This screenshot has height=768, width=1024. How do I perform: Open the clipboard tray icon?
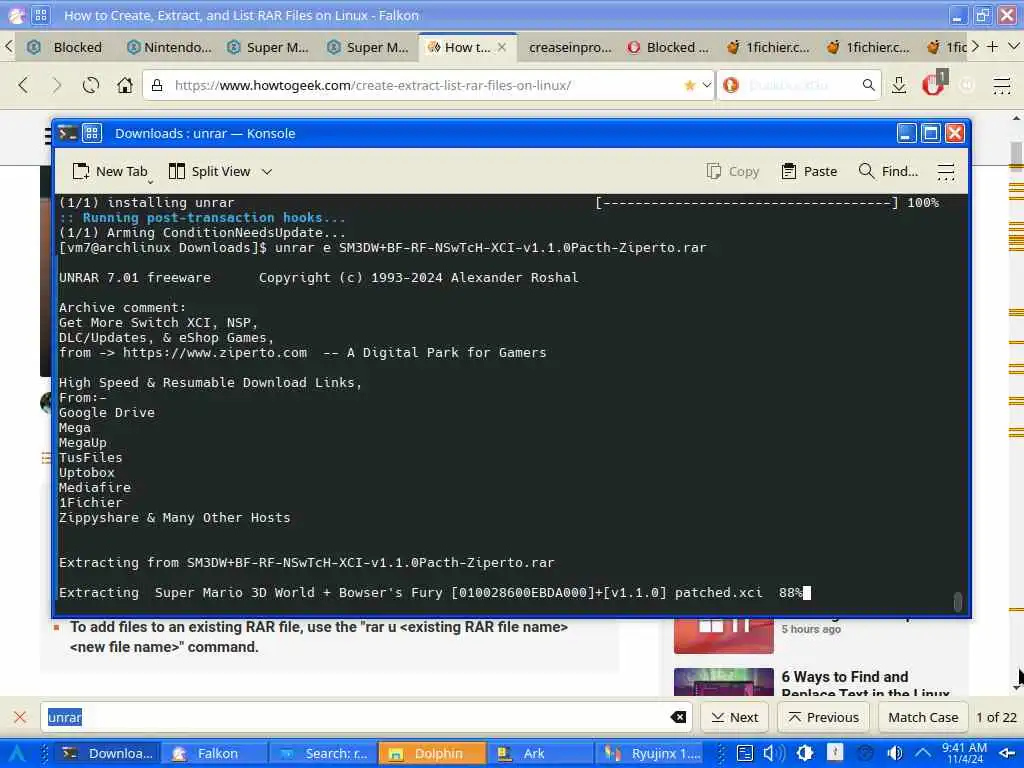744,753
